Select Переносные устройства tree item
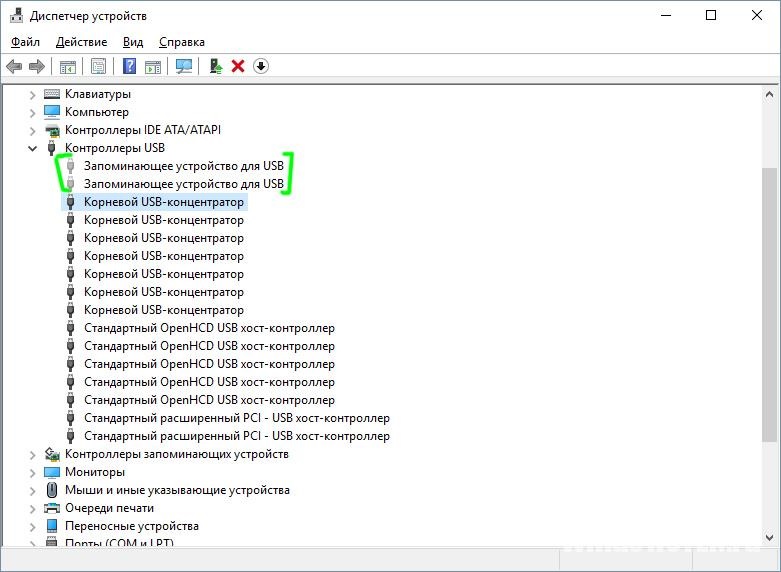The image size is (781, 572). click(x=132, y=526)
